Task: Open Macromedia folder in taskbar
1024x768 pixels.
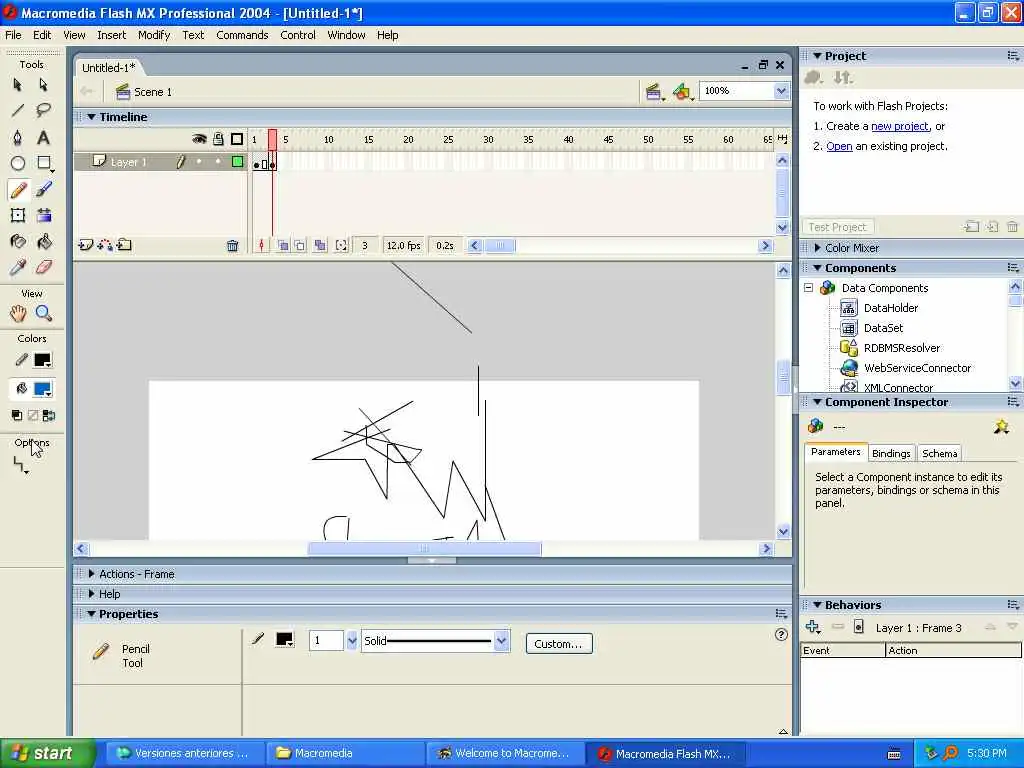Action: [x=344, y=753]
